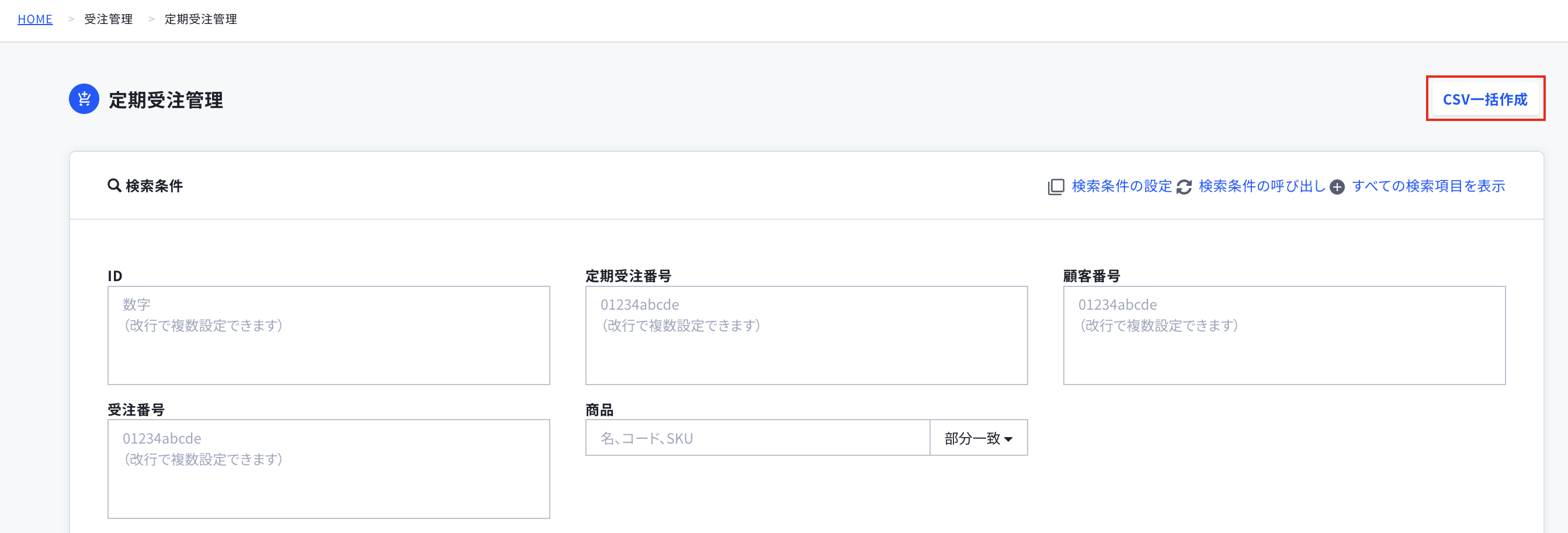Click the ID field label

pos(115,276)
